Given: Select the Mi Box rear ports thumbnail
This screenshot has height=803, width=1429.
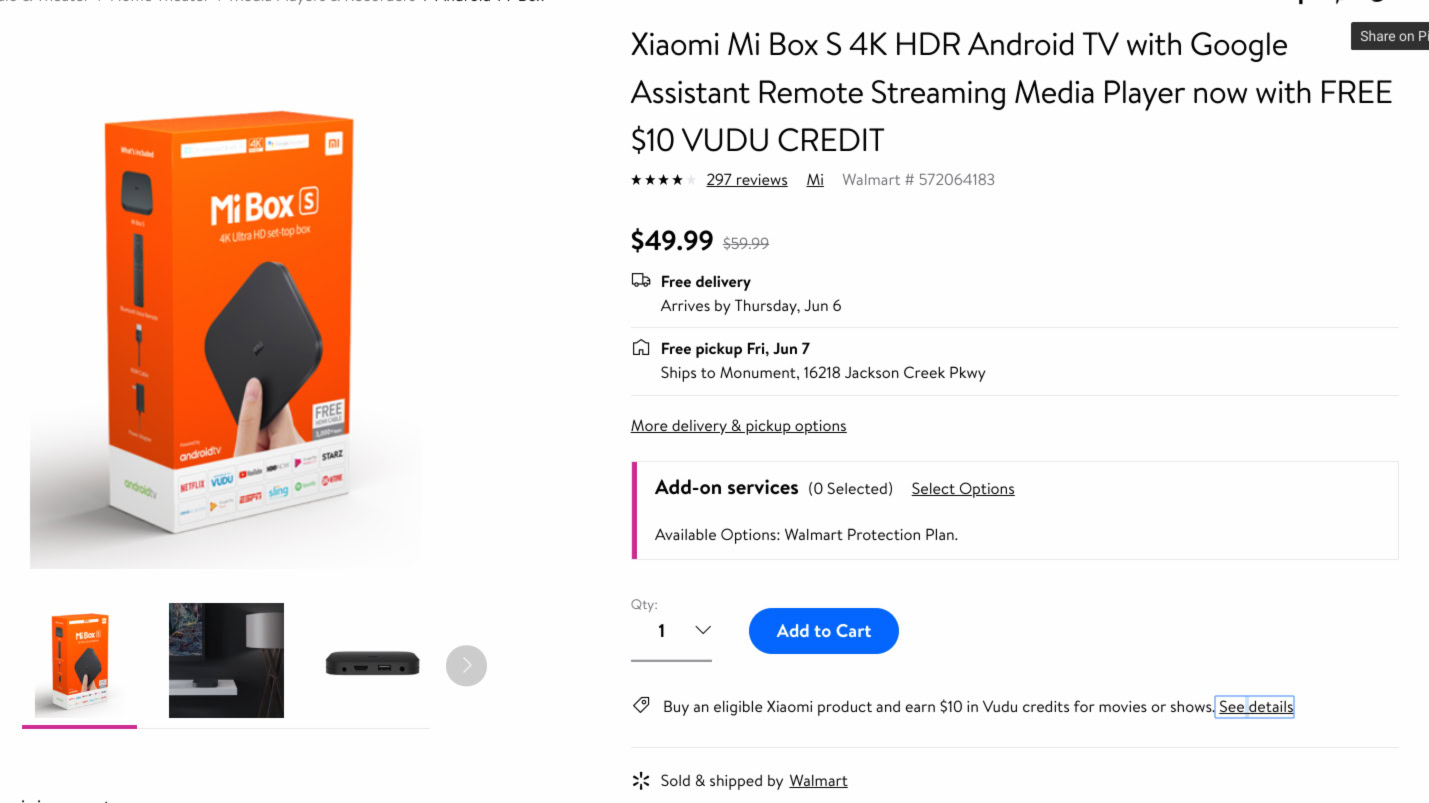Looking at the screenshot, I should coord(372,663).
